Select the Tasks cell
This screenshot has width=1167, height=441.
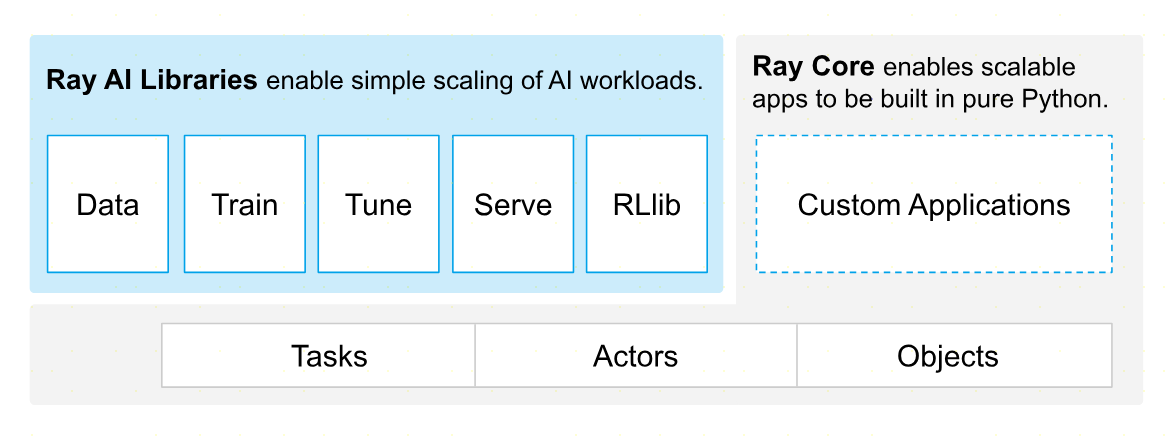(319, 355)
